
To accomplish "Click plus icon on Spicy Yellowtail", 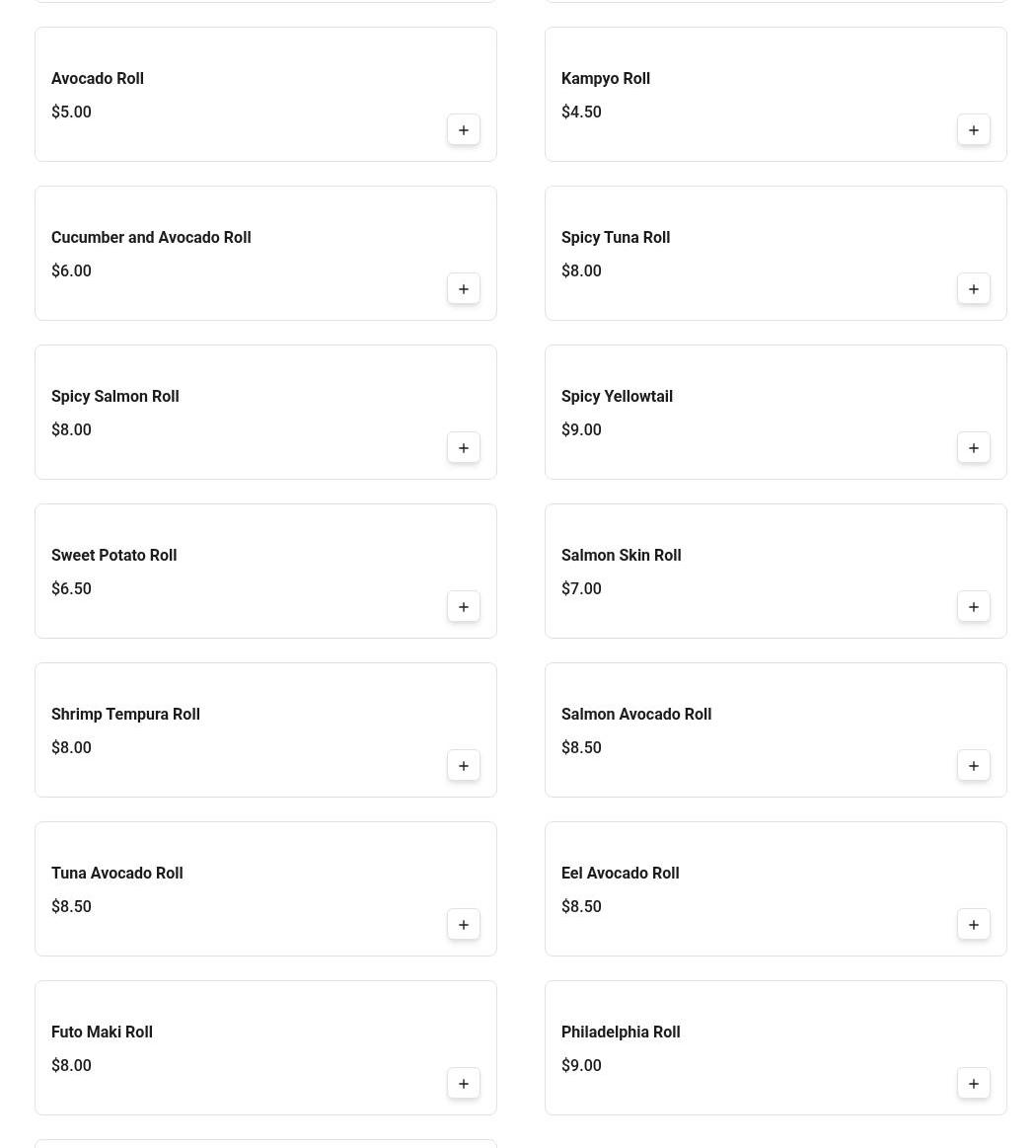I will 974,448.
